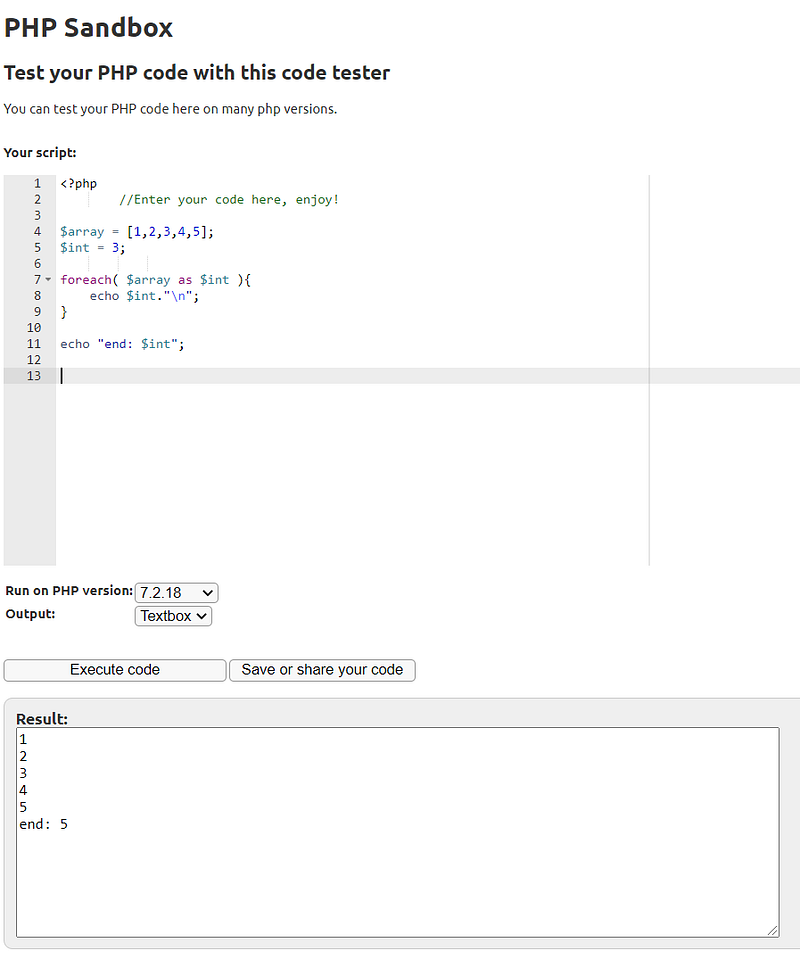The height and width of the screenshot is (953, 800).
Task: Click the '$int = 3;' code line
Action: pyautogui.click(x=92, y=247)
